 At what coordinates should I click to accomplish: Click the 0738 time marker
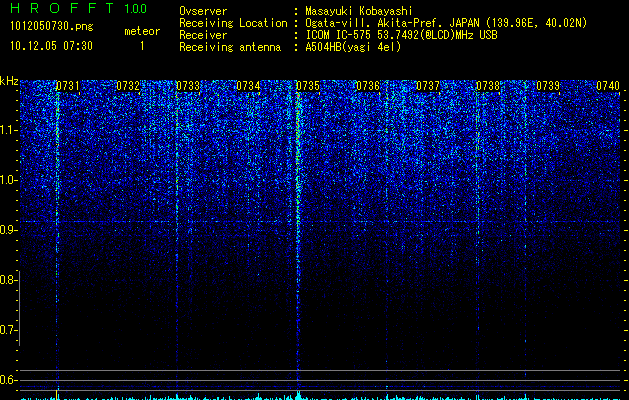click(x=488, y=86)
